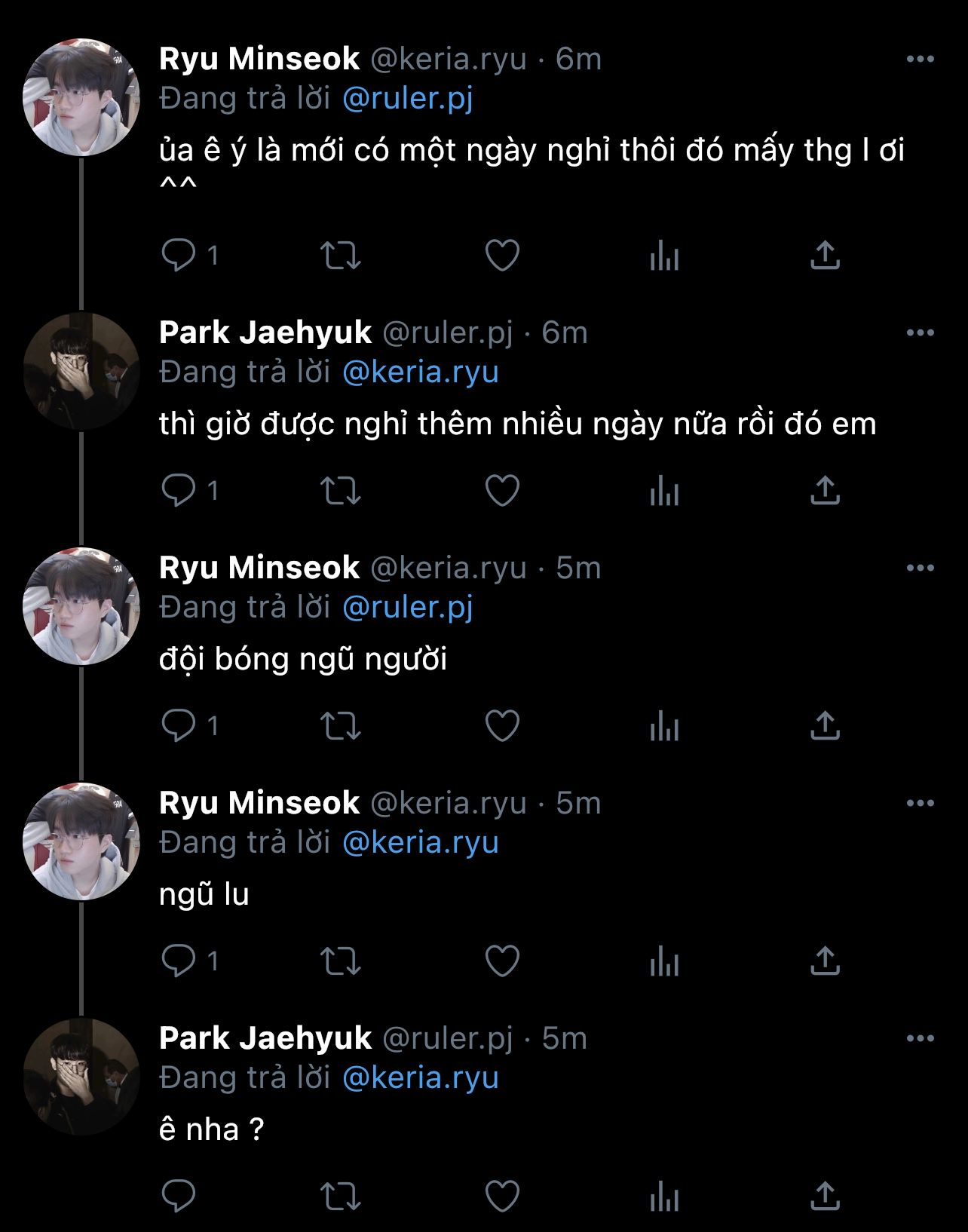This screenshot has height=1232, width=968.
Task: Retweet the first Ryu Minseok tweet
Action: pyautogui.click(x=341, y=255)
